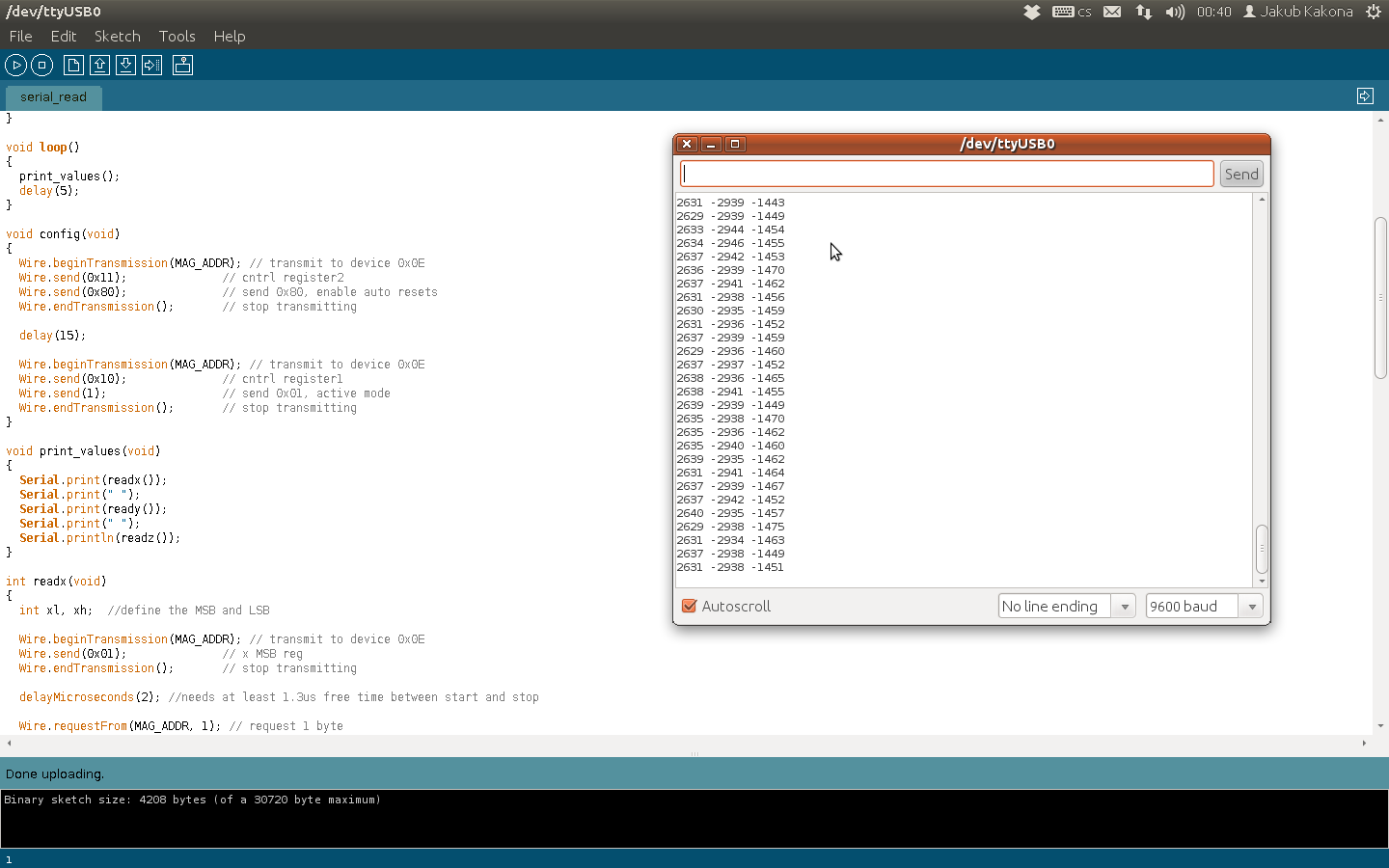Open the 9600 baud rate dropdown
Screen dimensions: 1389x868
1204,606
